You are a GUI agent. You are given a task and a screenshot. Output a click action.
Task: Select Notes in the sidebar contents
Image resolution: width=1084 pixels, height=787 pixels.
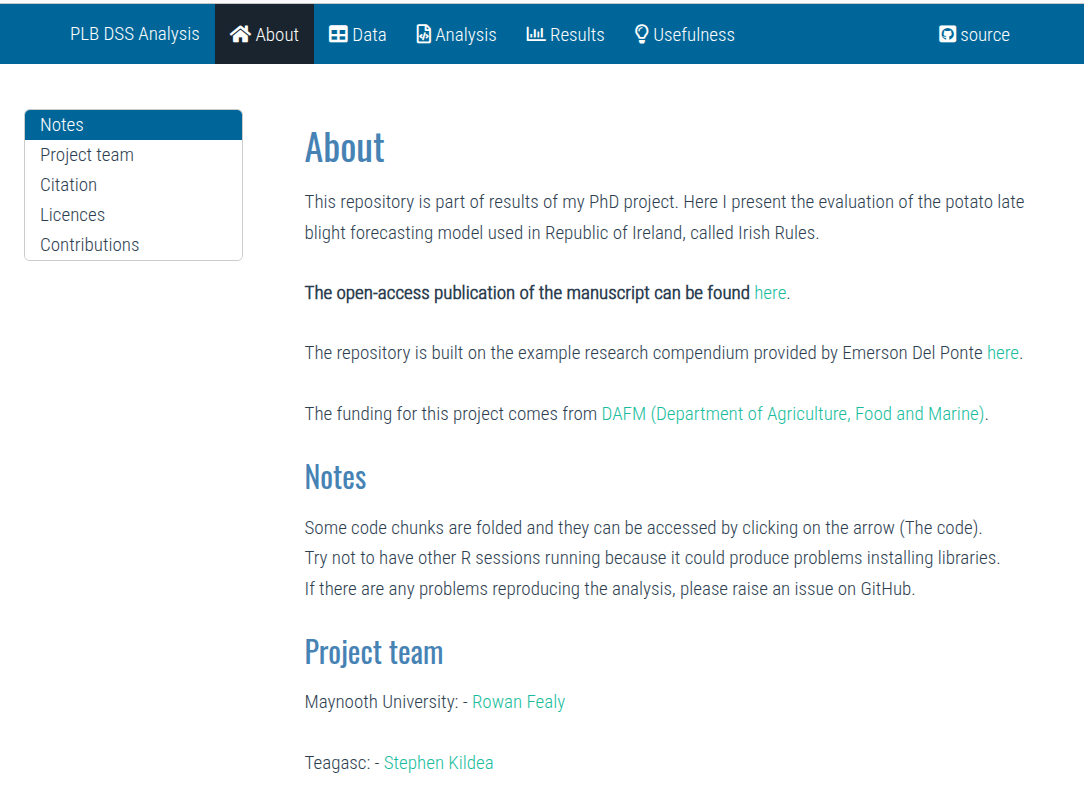[x=62, y=125]
